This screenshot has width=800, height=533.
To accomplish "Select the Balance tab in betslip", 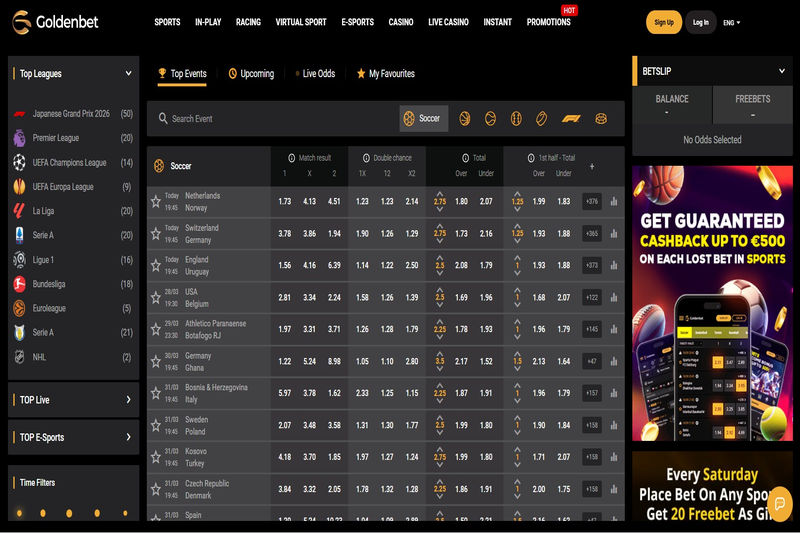I will [672, 105].
